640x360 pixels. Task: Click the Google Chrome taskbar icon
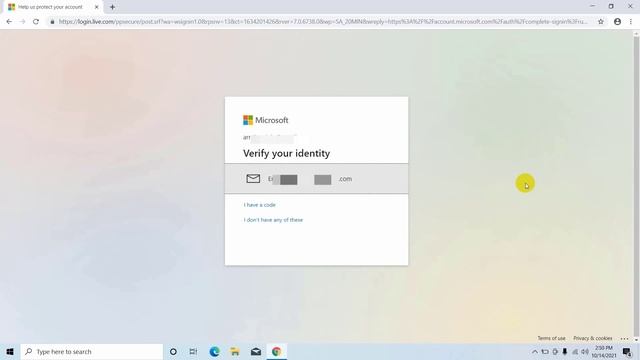tap(277, 351)
